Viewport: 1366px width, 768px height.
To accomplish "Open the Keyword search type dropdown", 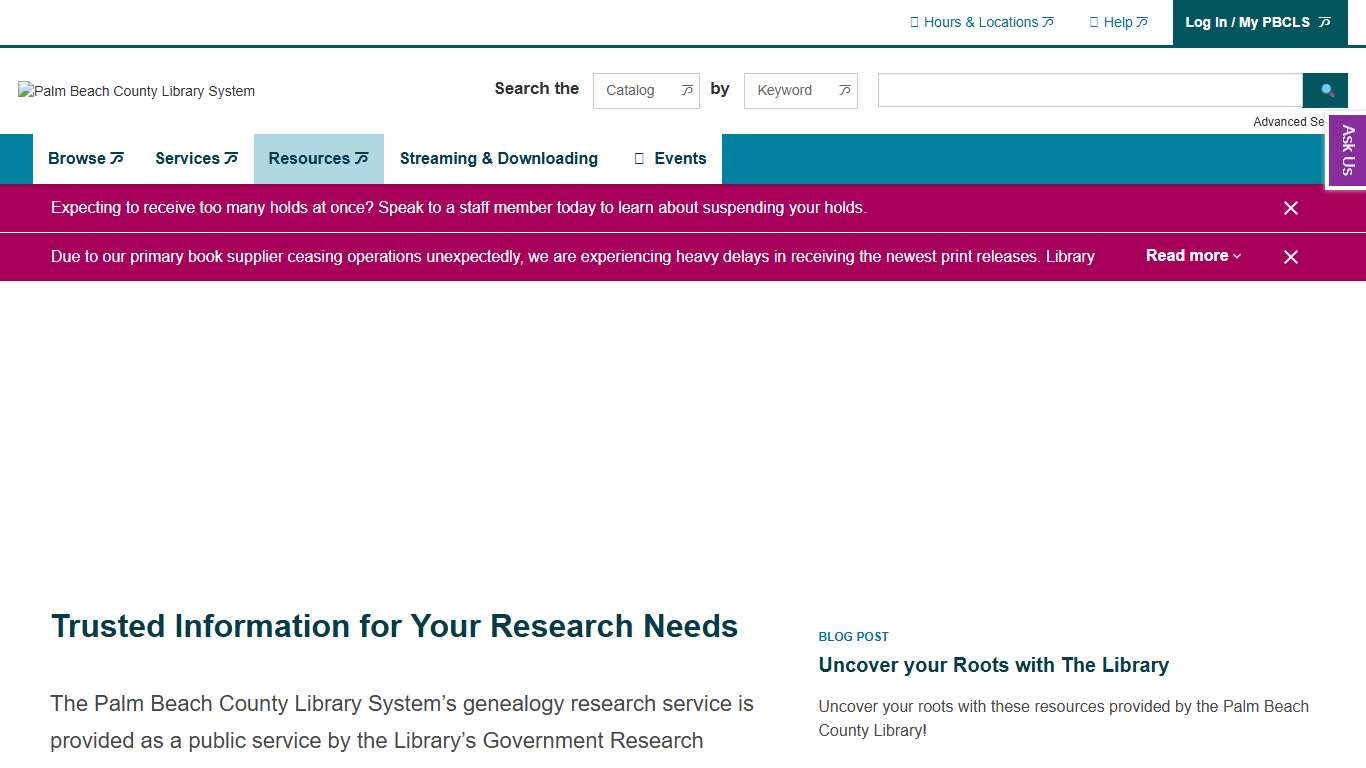I will tap(800, 90).
